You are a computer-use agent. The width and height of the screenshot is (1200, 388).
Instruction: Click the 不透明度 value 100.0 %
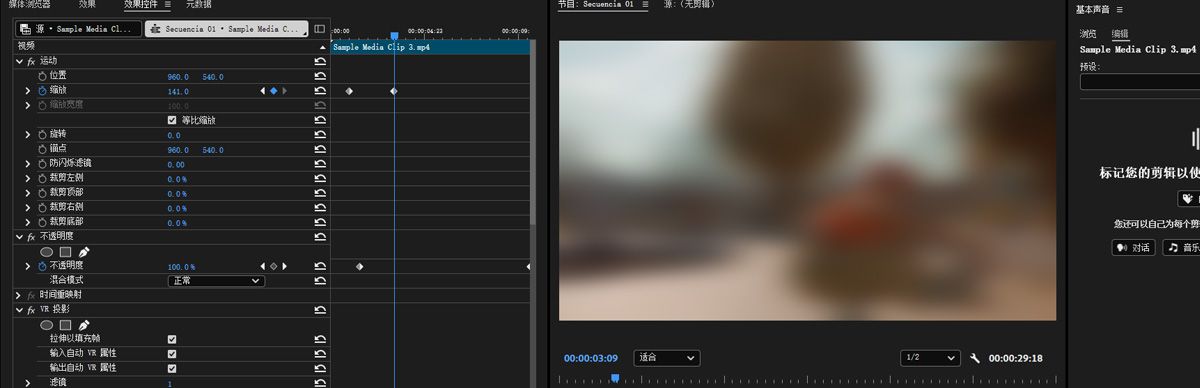coord(182,267)
